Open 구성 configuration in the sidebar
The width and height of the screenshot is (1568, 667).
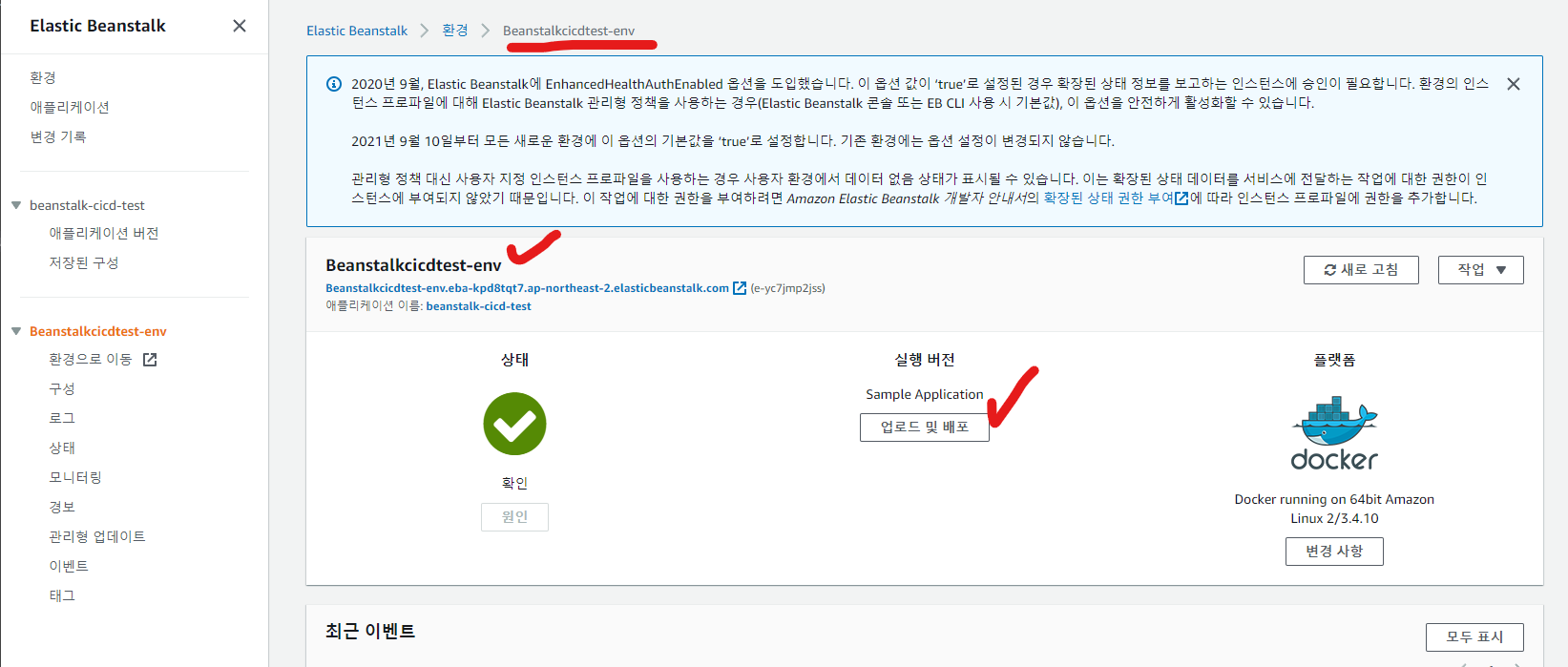62,388
